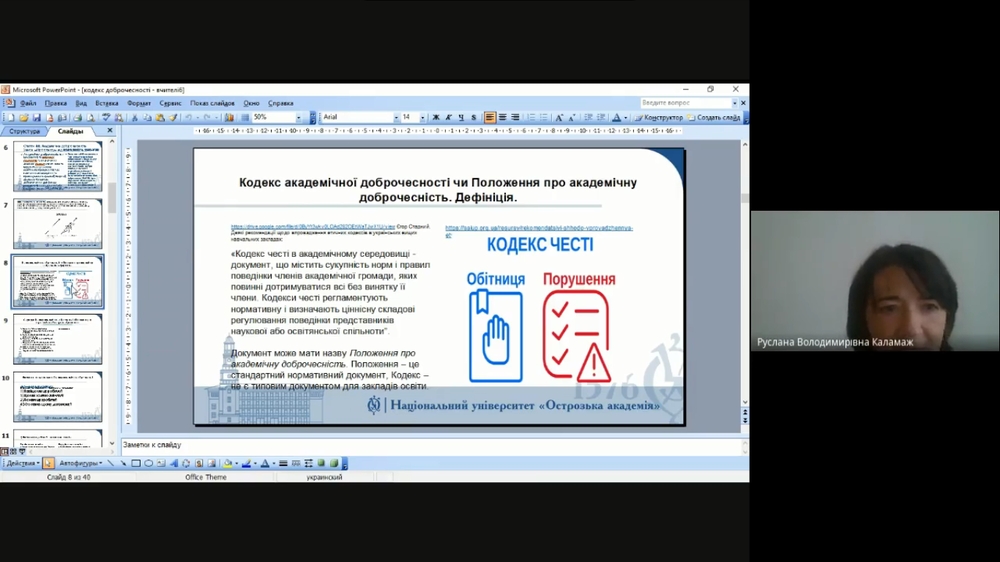This screenshot has width=1000, height=562.
Task: Apply drawing toolbar font color
Action: (x=265, y=463)
